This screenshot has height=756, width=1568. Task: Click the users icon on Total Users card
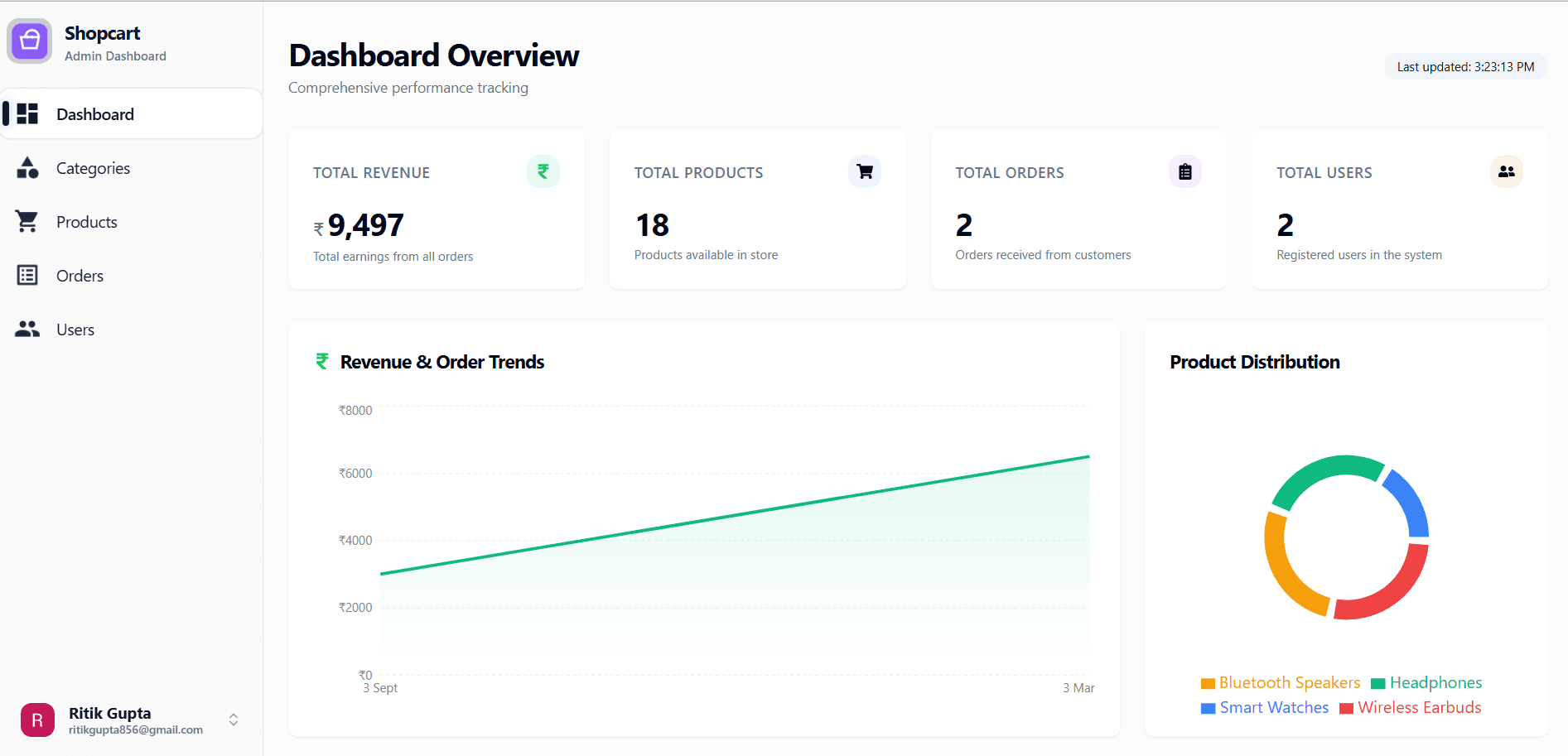(1506, 171)
